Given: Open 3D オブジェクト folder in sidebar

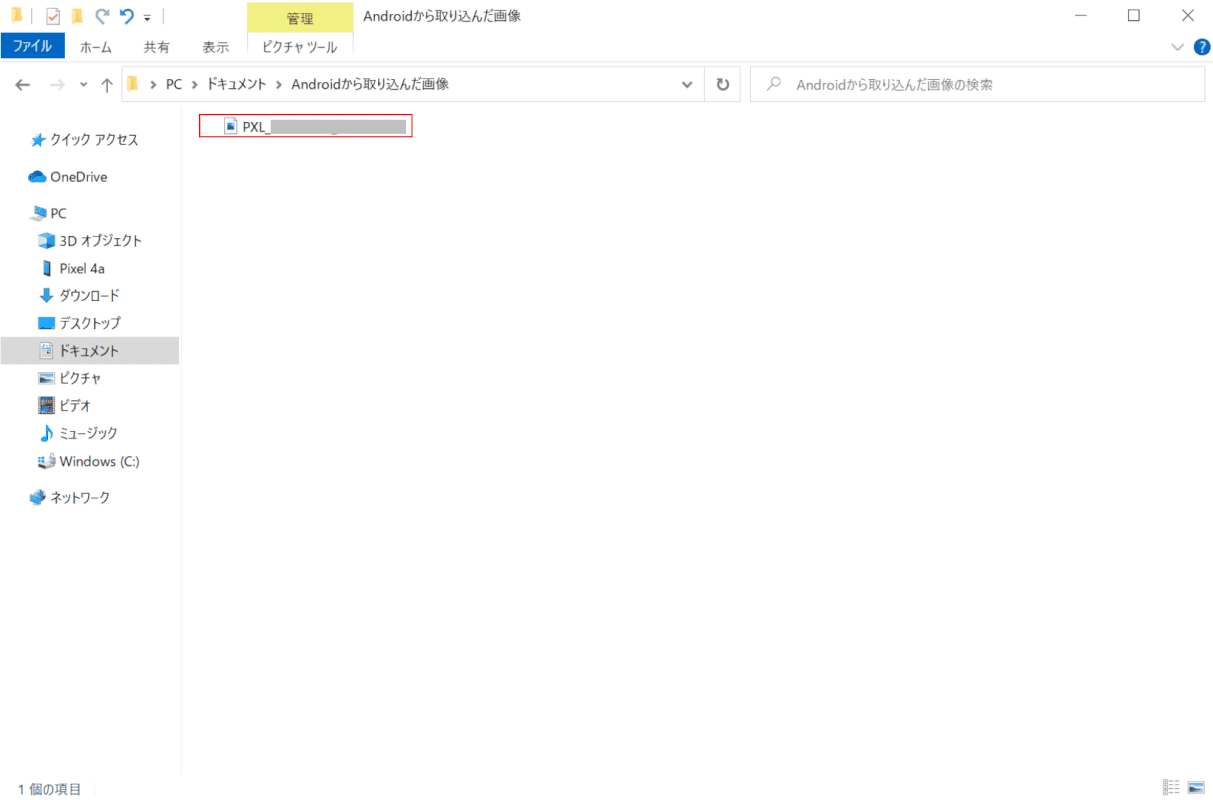Looking at the screenshot, I should (90, 241).
